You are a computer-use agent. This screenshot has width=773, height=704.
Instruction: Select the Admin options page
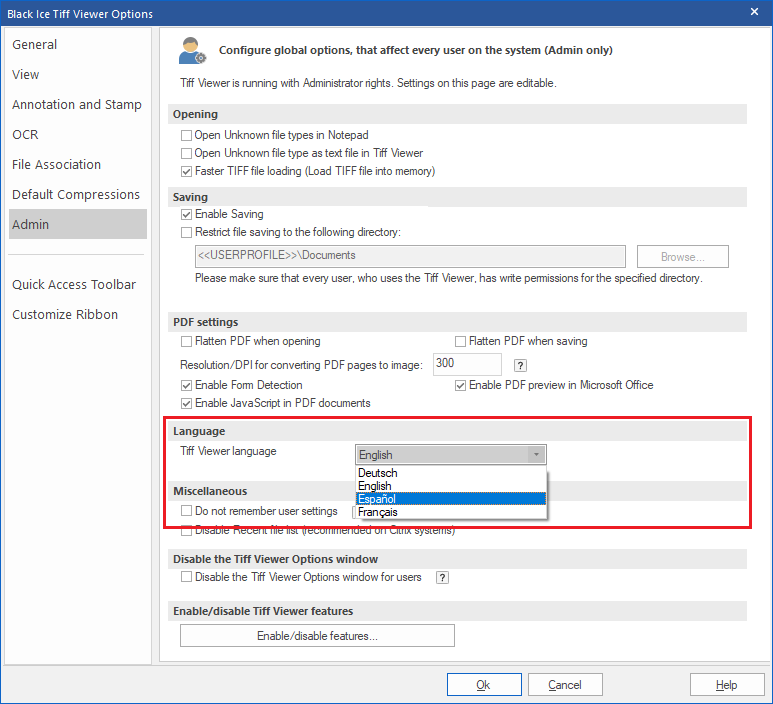tap(78, 224)
